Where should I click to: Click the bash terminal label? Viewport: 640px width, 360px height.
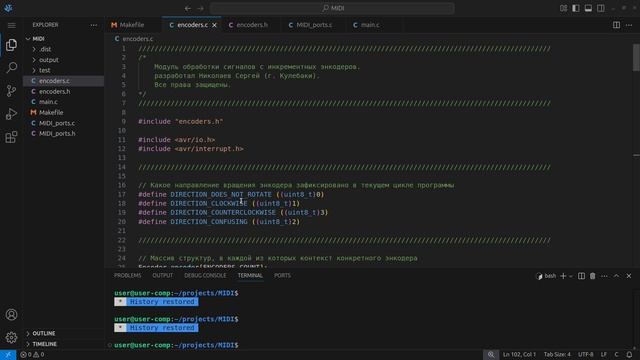(550, 276)
